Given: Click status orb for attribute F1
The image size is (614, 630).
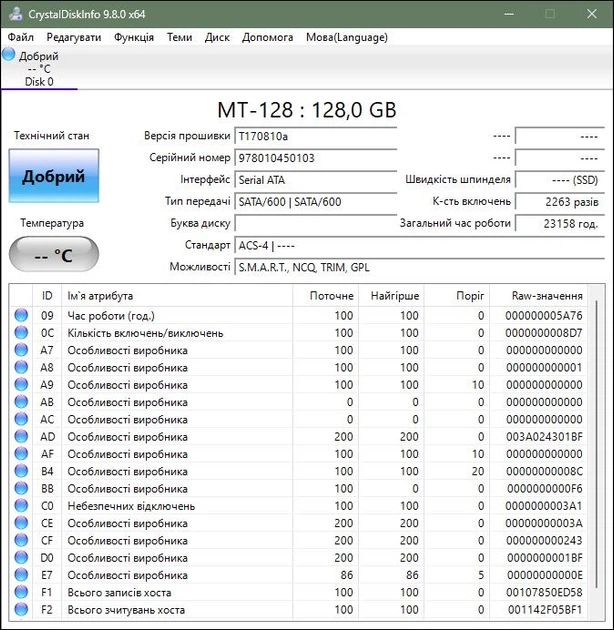Looking at the screenshot, I should coord(21,592).
